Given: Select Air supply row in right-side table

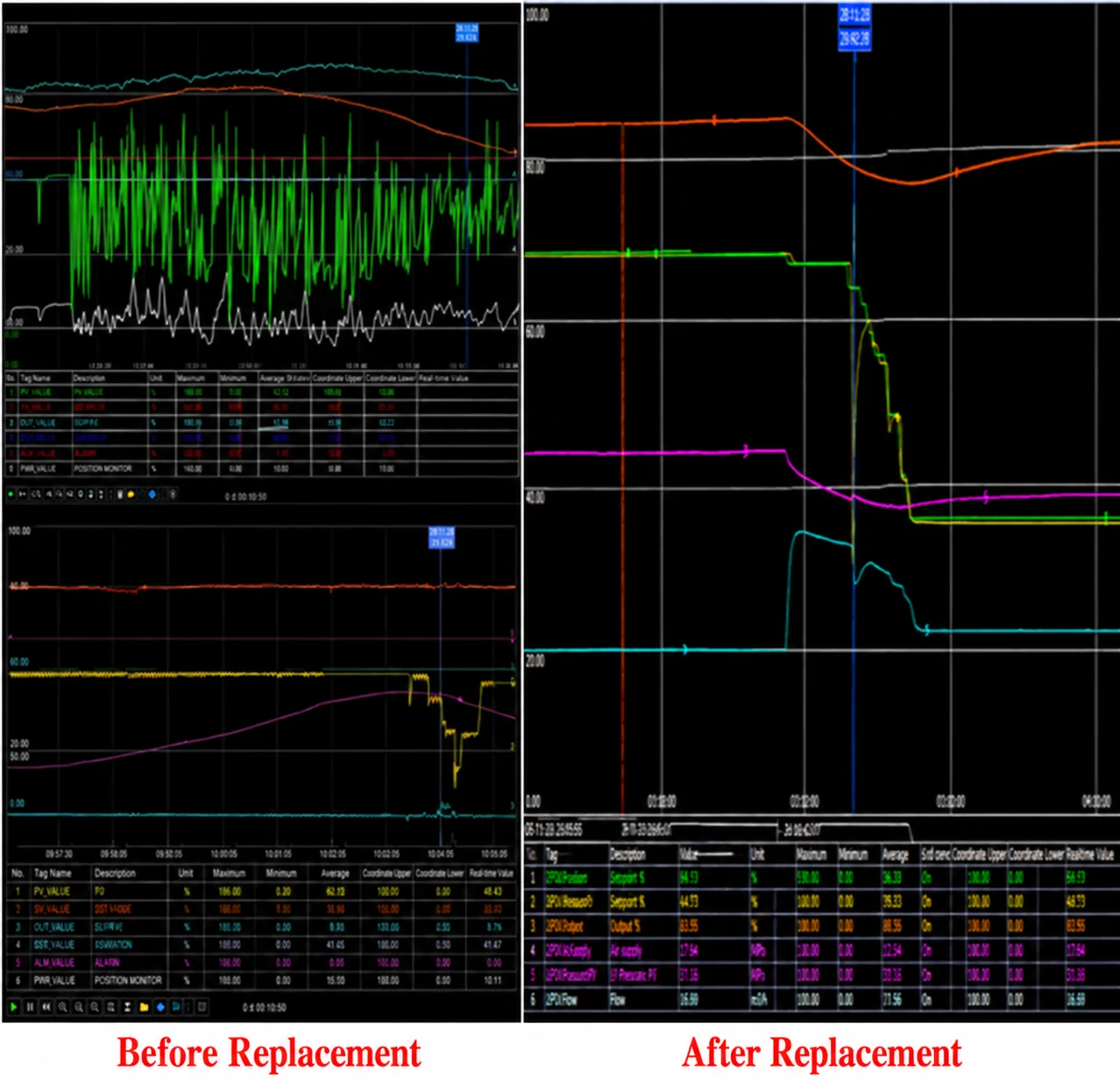Looking at the screenshot, I should [x=822, y=950].
